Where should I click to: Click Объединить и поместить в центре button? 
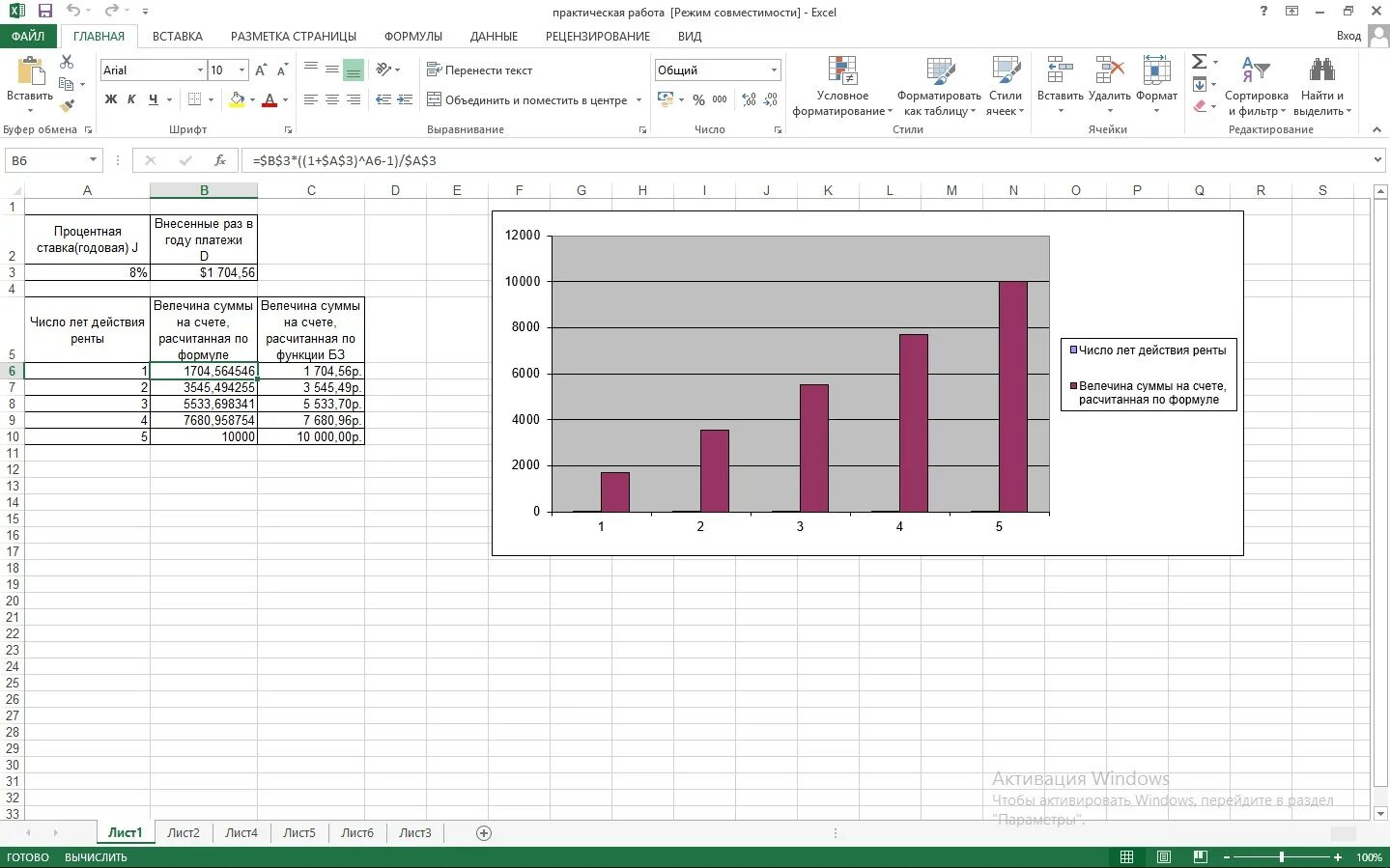(527, 99)
